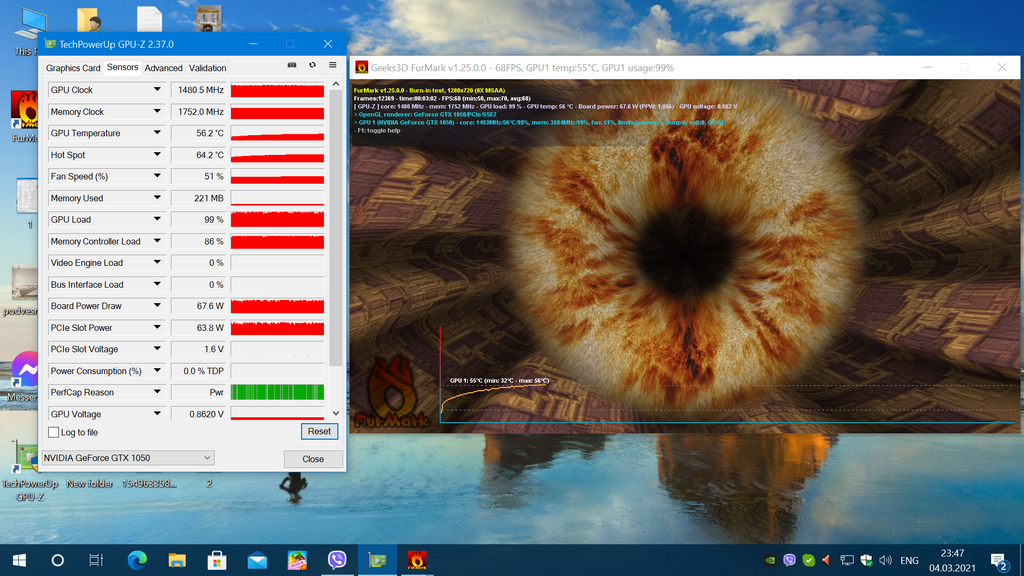Click the sensor list scroll-up arrow

point(336,84)
